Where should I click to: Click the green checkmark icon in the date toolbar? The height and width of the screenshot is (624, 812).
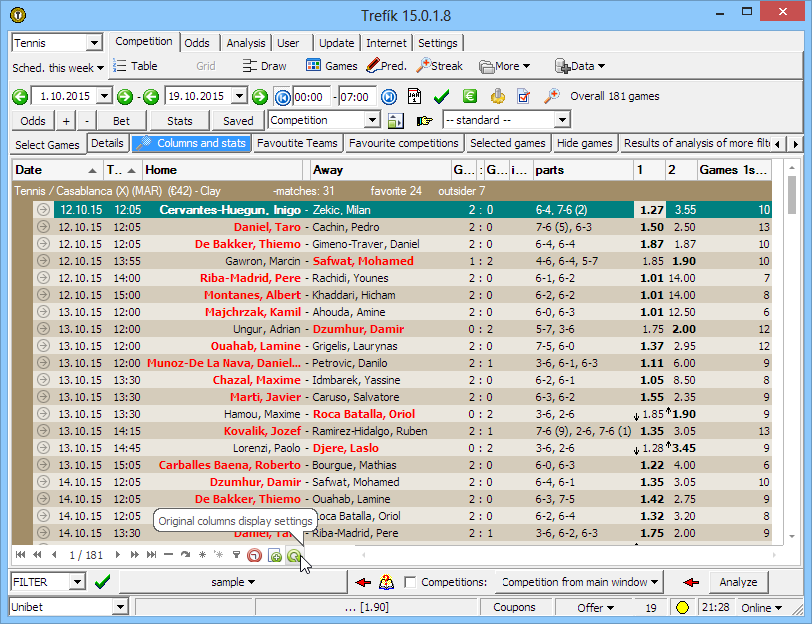point(441,97)
